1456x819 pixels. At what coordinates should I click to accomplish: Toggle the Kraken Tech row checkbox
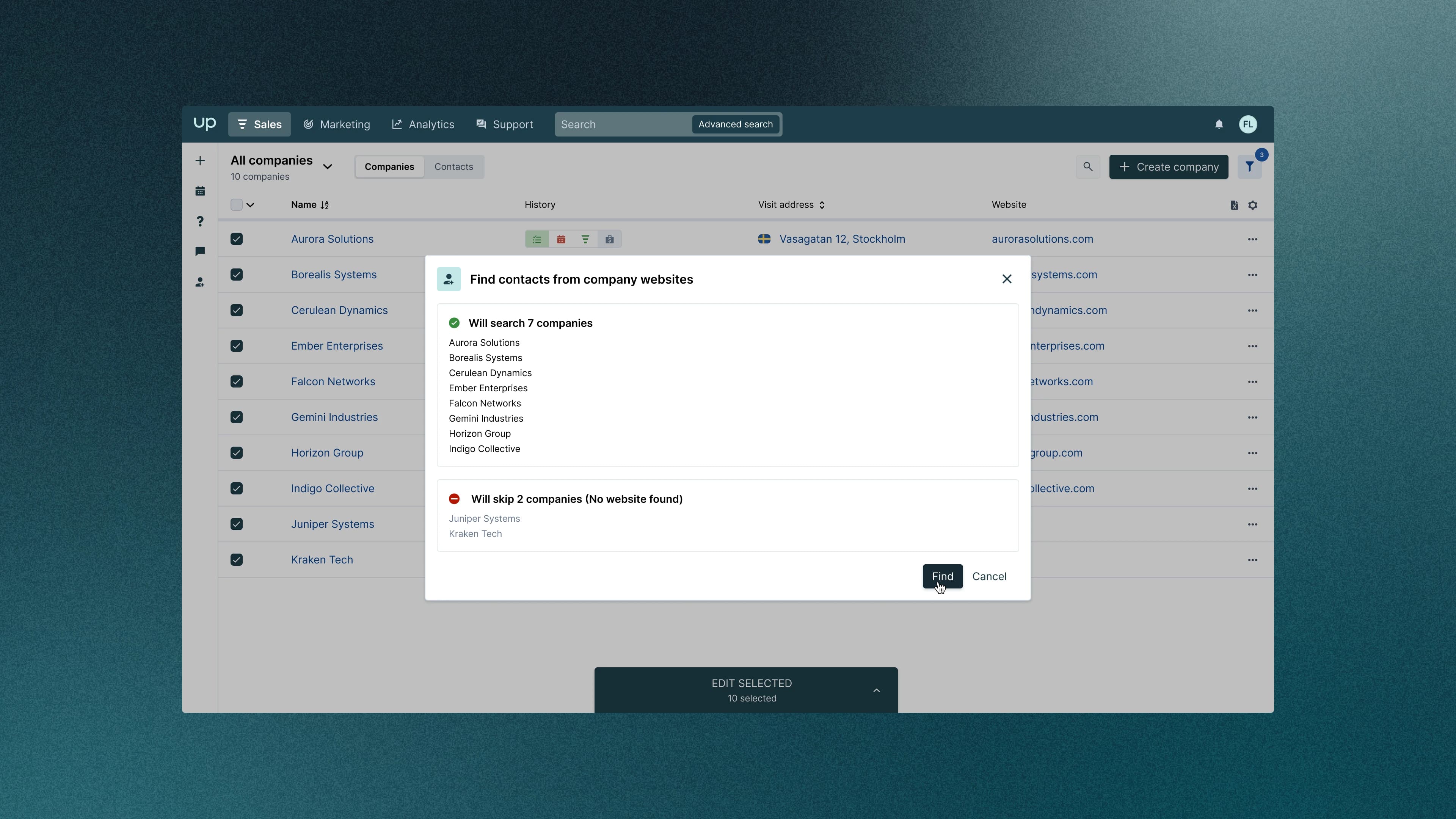pyautogui.click(x=237, y=560)
